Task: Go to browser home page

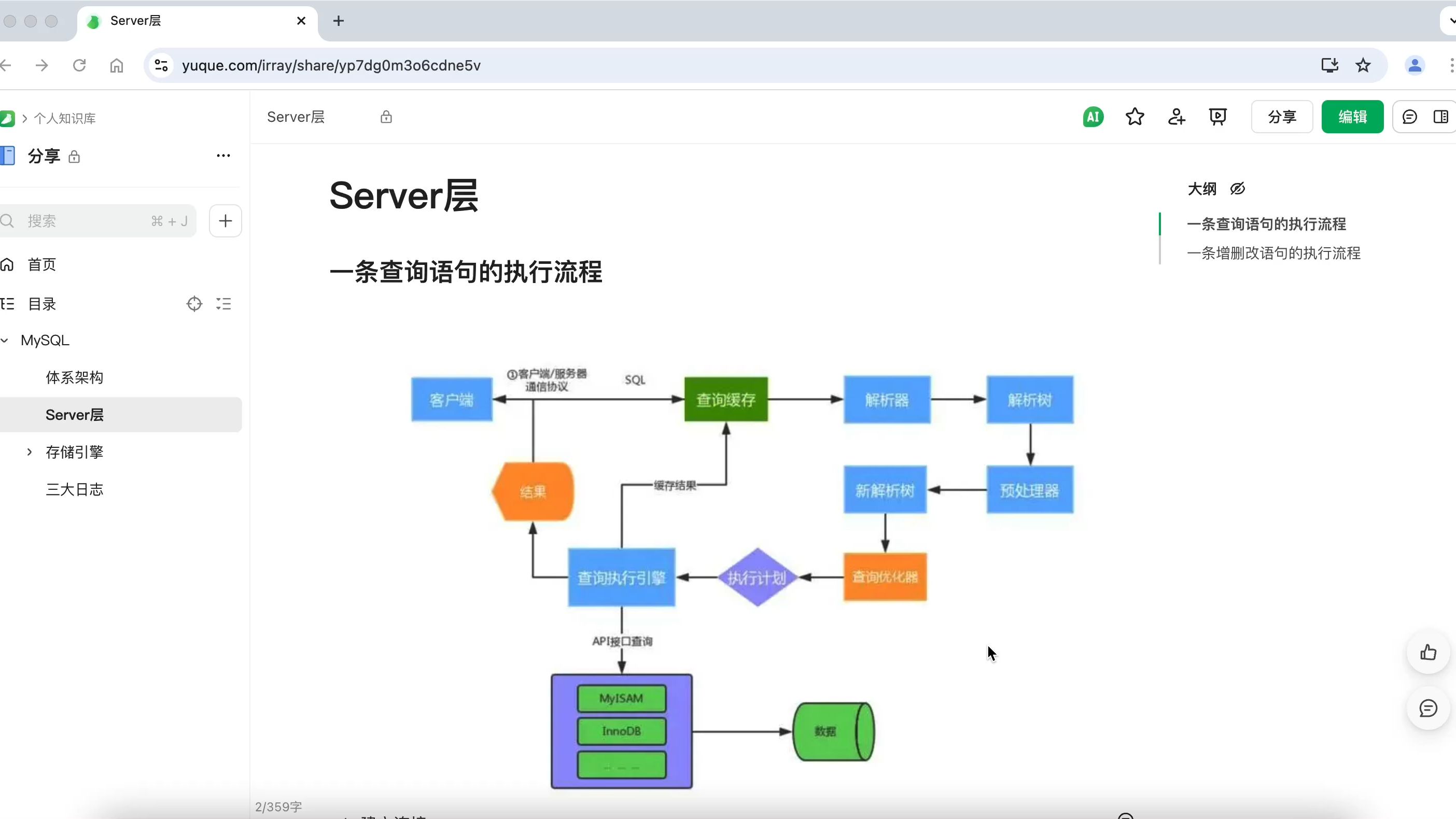Action: tap(117, 65)
